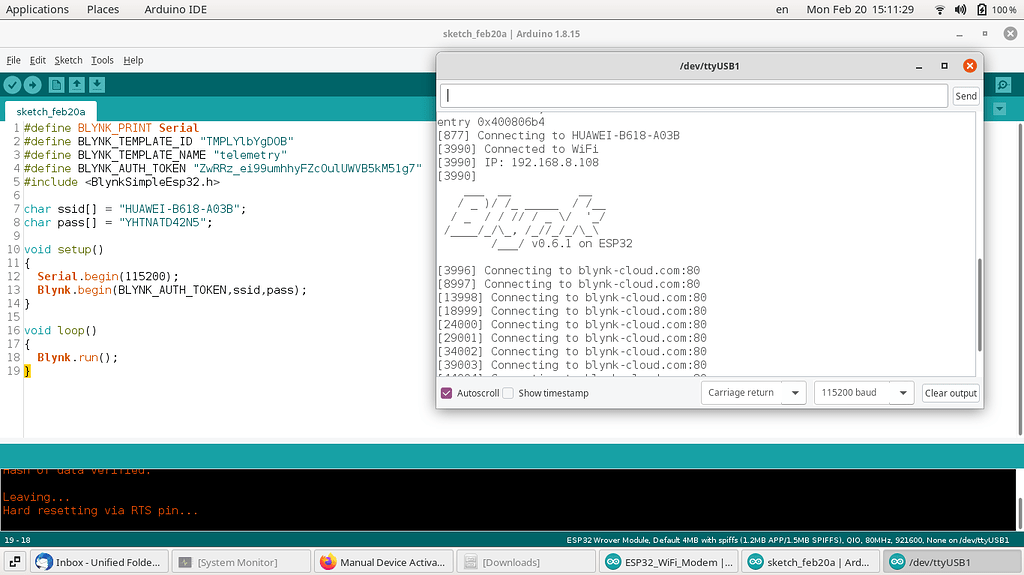1024x575 pixels.
Task: Close the /dev/ttyUSB1 serial monitor window
Action: (x=970, y=66)
